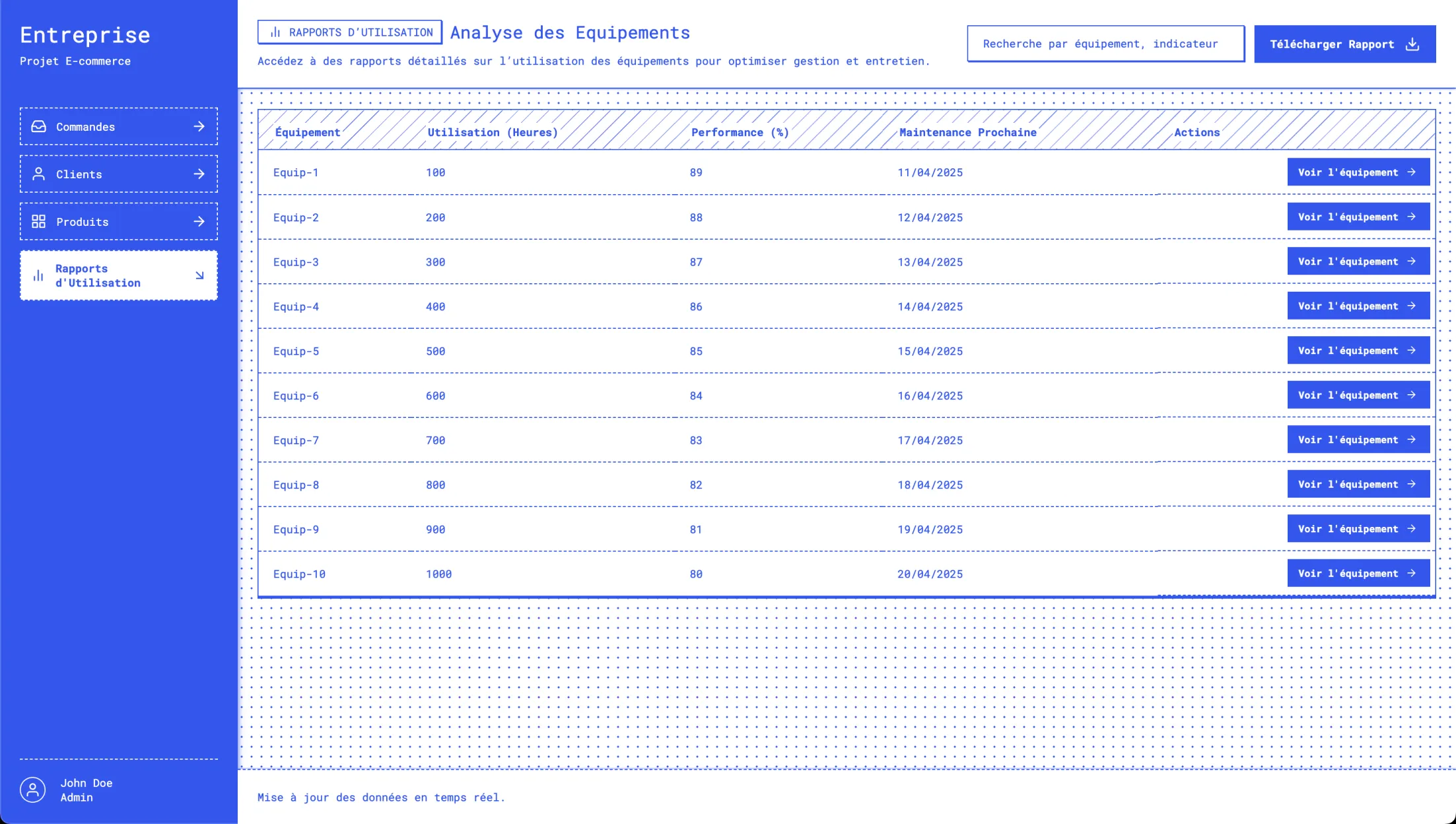Click Voir l'équipement for Equip-10
Viewport: 1456px width, 824px height.
tap(1358, 573)
